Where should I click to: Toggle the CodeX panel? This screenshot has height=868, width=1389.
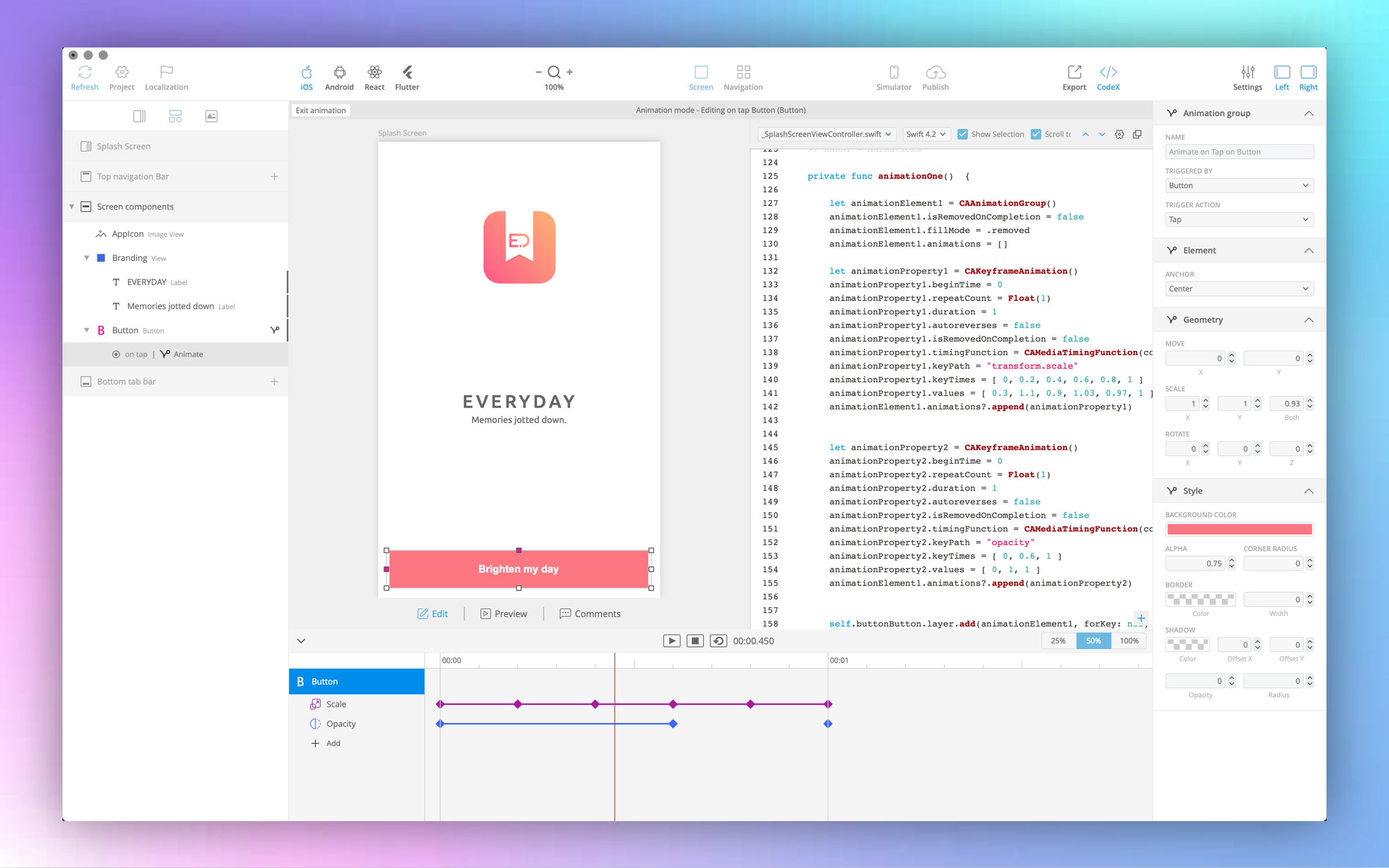click(x=1108, y=72)
